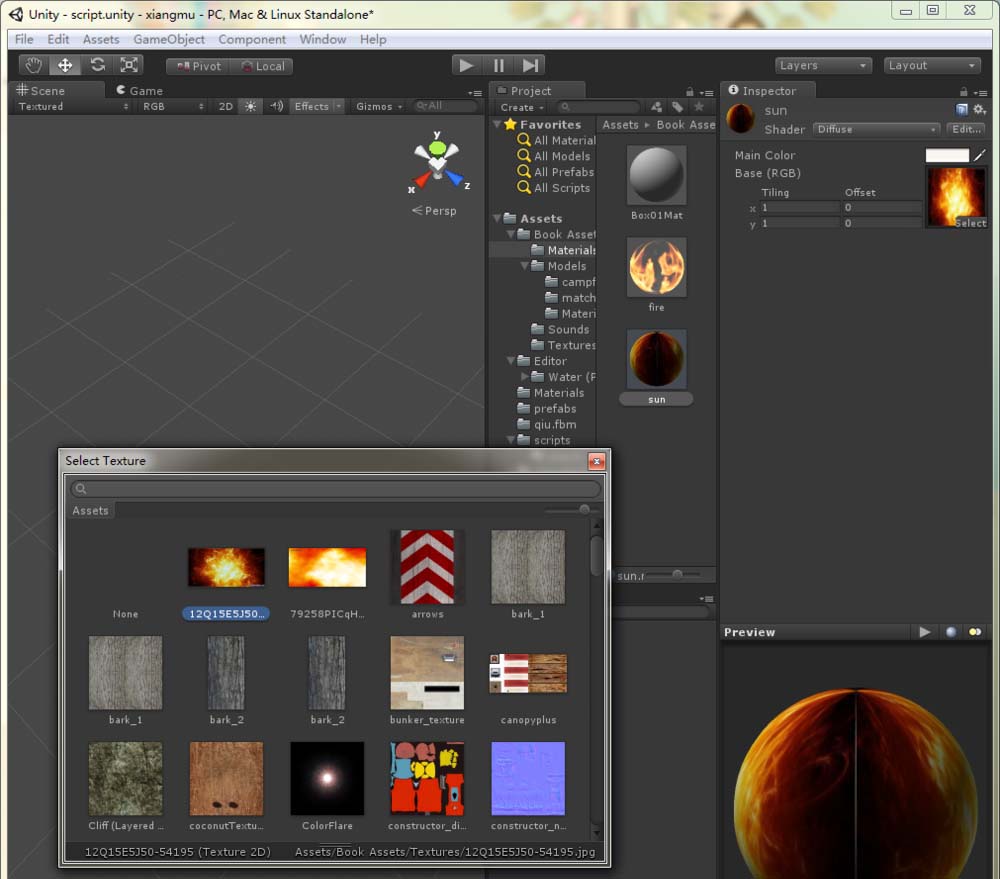Select All Materials favorite search
The width and height of the screenshot is (1000, 879).
tap(556, 140)
